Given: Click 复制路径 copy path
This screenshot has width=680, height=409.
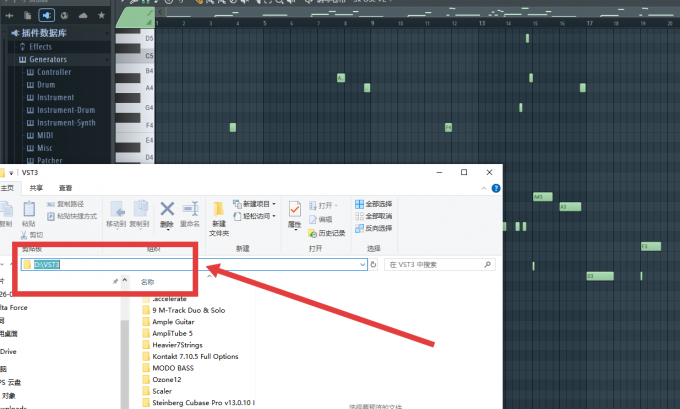Looking at the screenshot, I should [65, 204].
